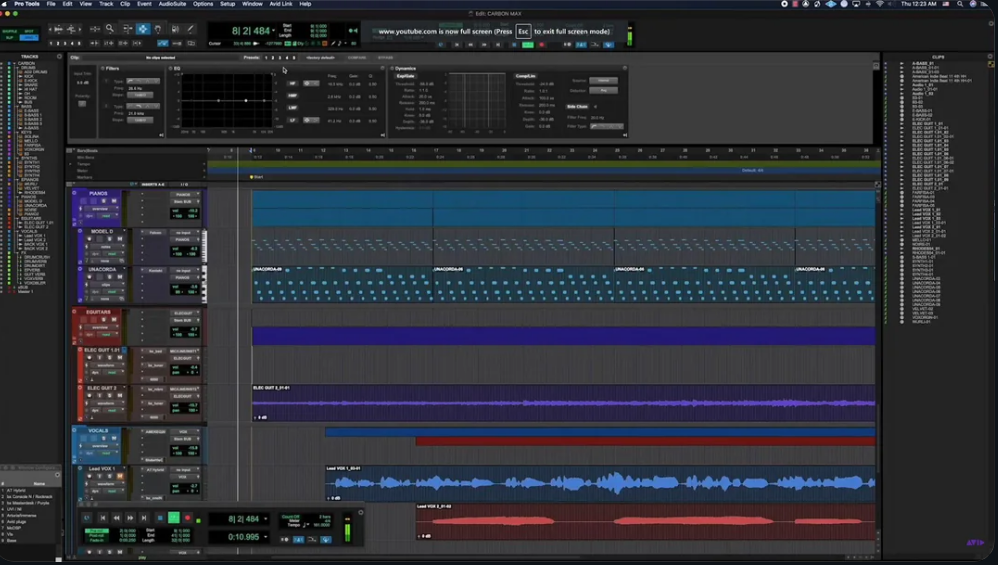This screenshot has height=565, width=998.
Task: Mute the MODEL D track
Action: click(x=119, y=239)
